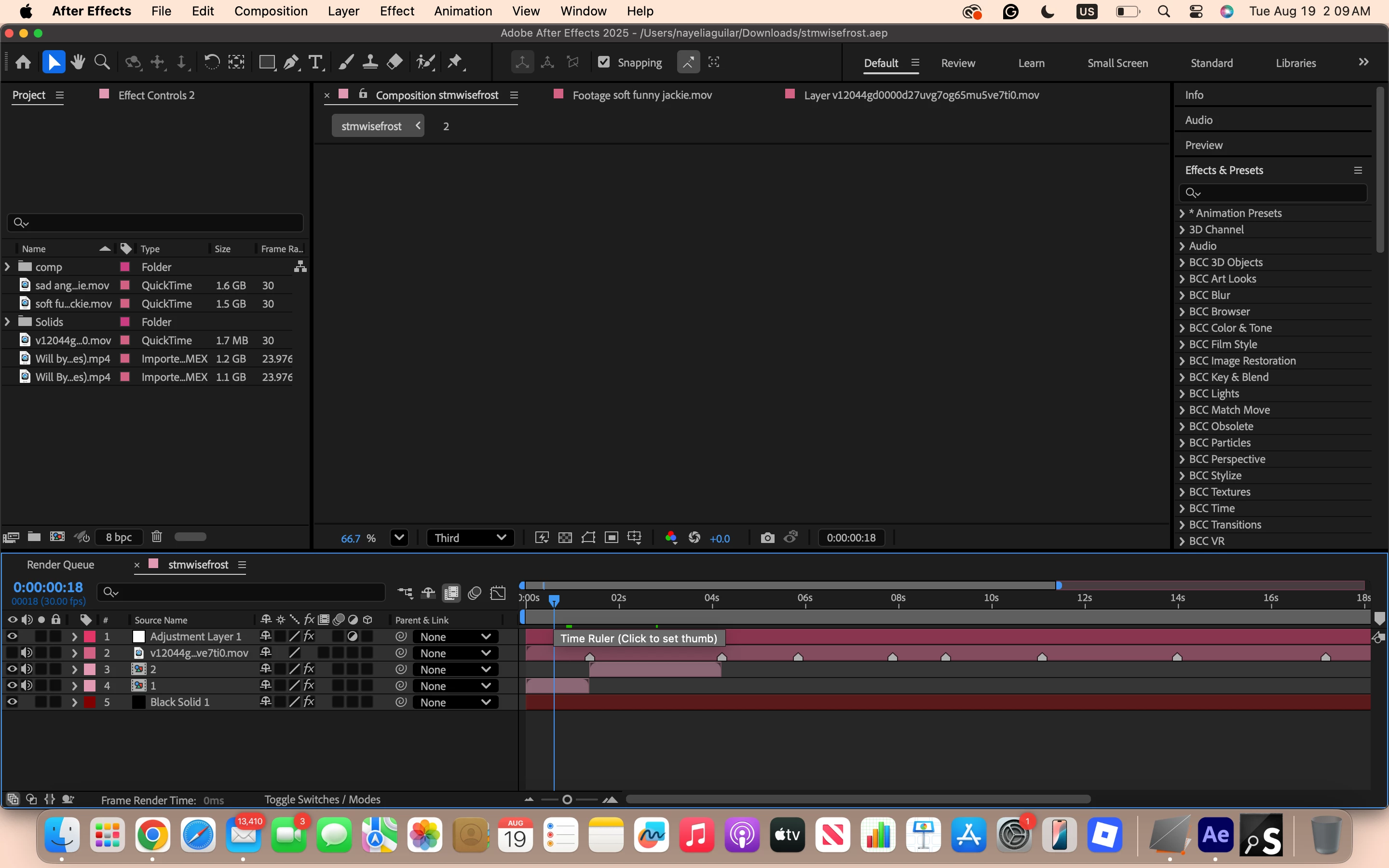This screenshot has height=868, width=1389.
Task: Select the Hand tool
Action: 78,62
